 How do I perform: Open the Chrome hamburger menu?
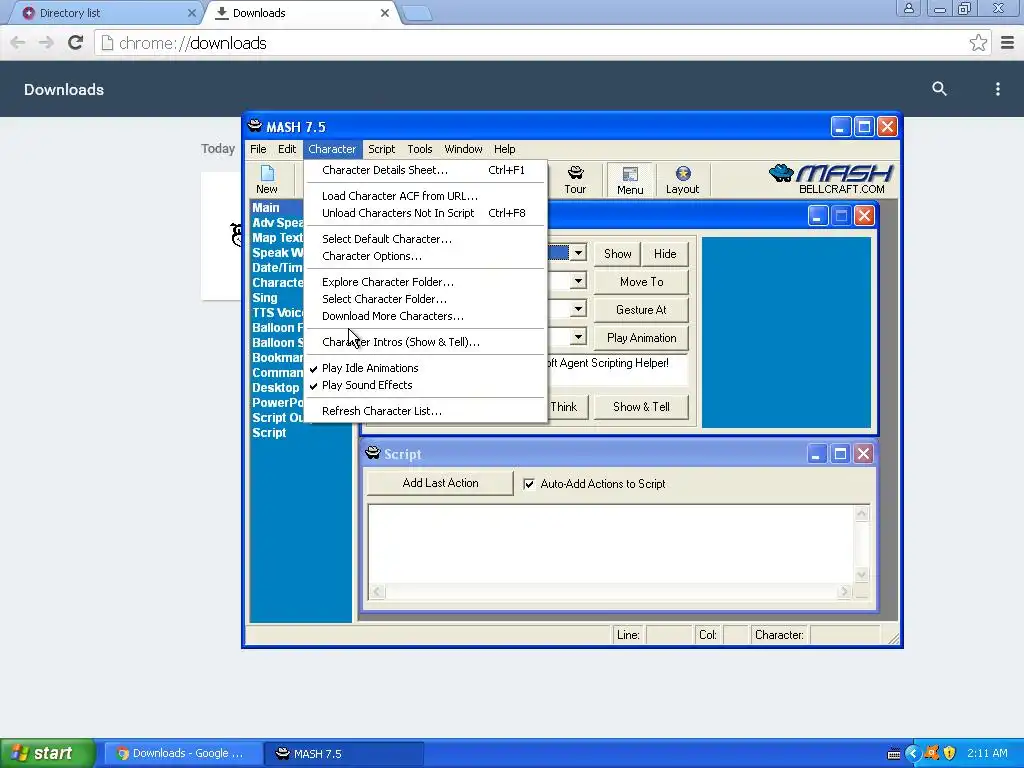pos(1007,43)
